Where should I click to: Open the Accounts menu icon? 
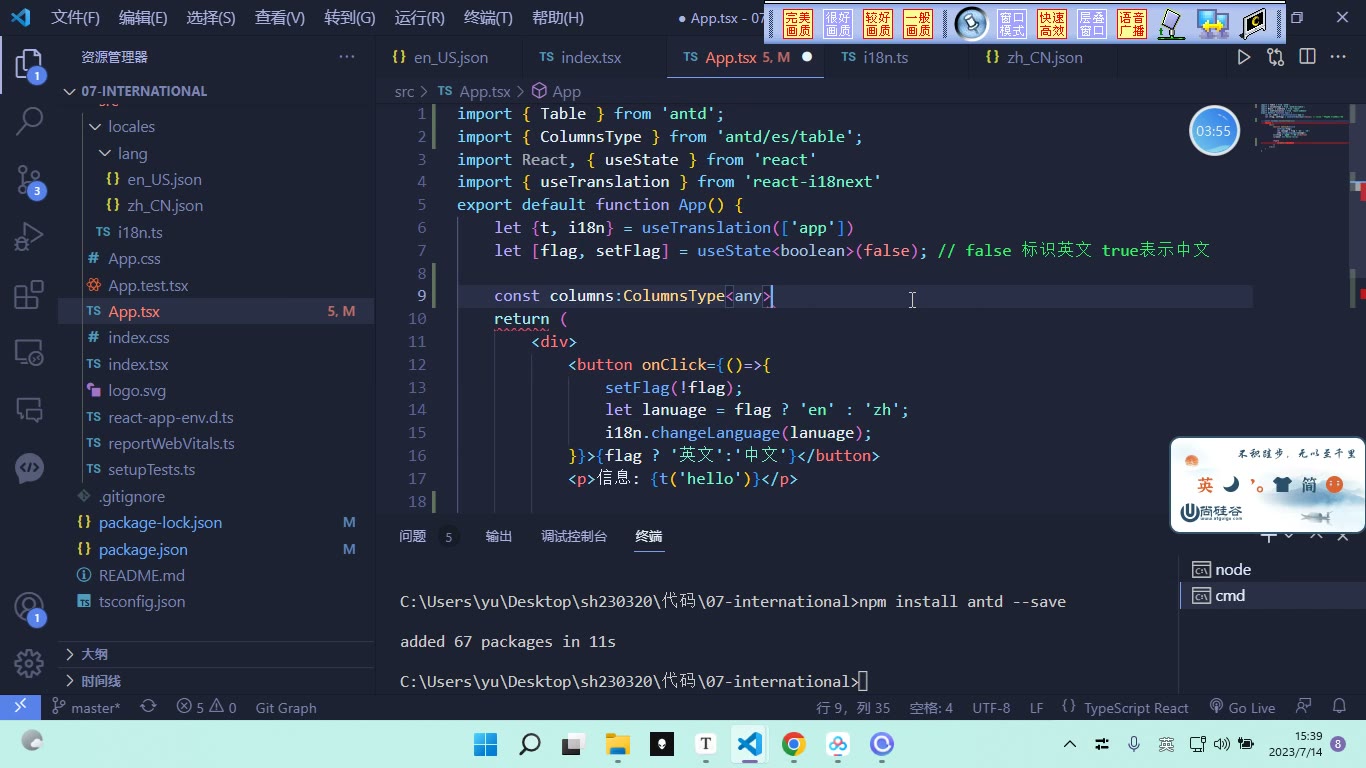[x=29, y=608]
